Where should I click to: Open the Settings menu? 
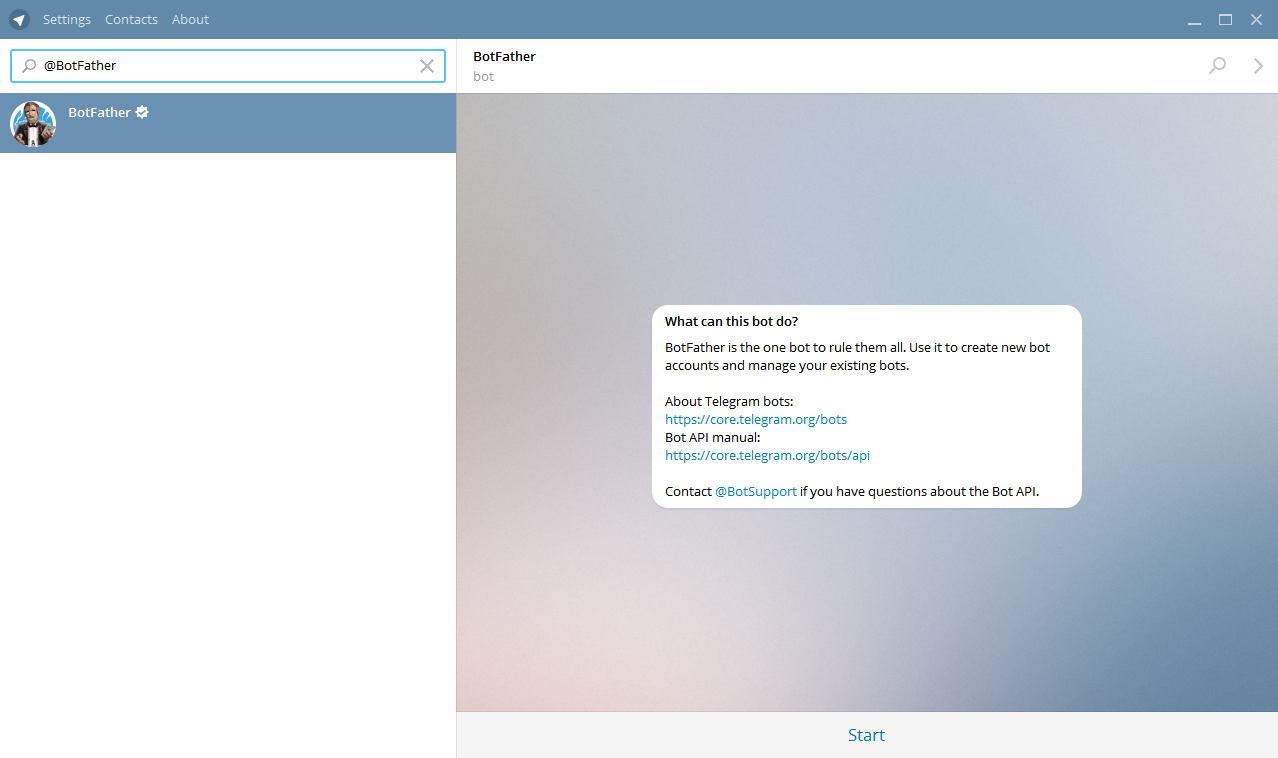pos(67,20)
